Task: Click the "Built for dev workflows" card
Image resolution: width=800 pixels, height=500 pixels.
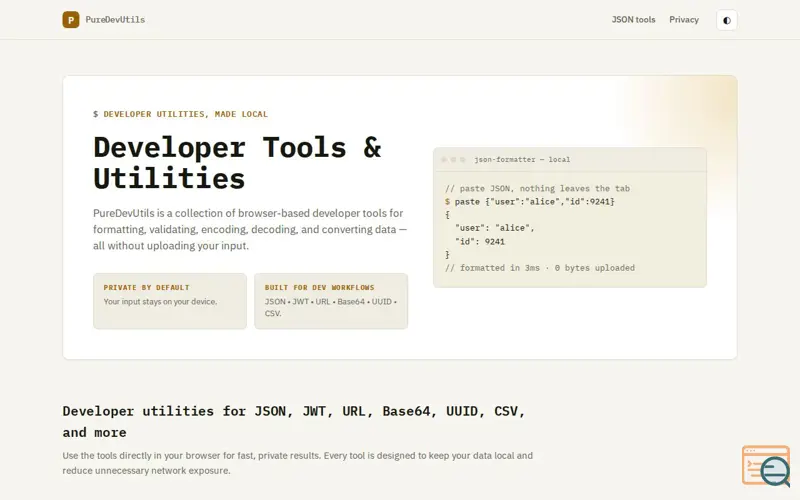Action: [331, 301]
